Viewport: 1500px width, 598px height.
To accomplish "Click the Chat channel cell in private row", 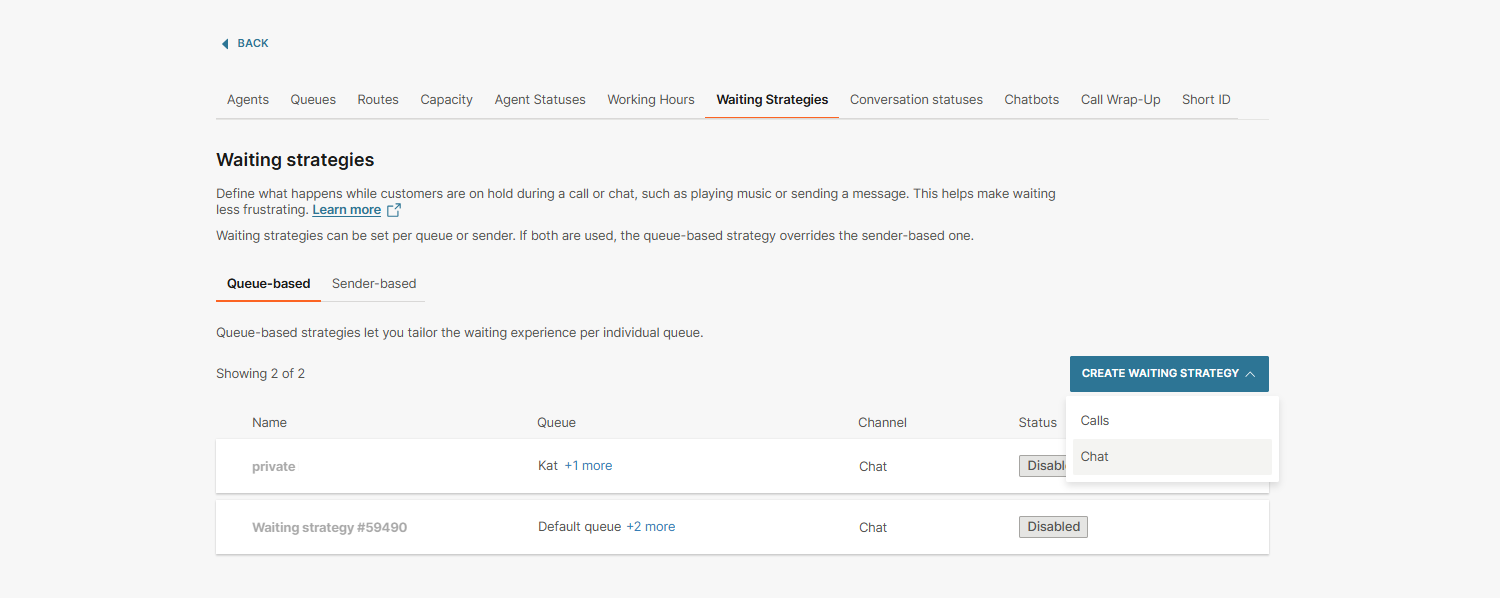I will coord(873,467).
